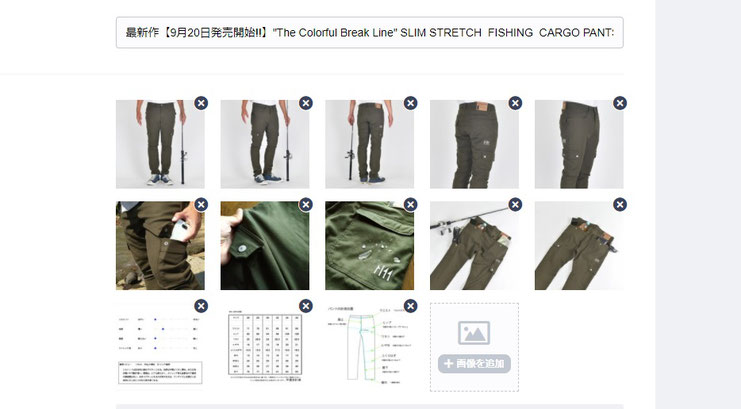Click the 画像を追加 add image button
The height and width of the screenshot is (409, 741).
(474, 364)
